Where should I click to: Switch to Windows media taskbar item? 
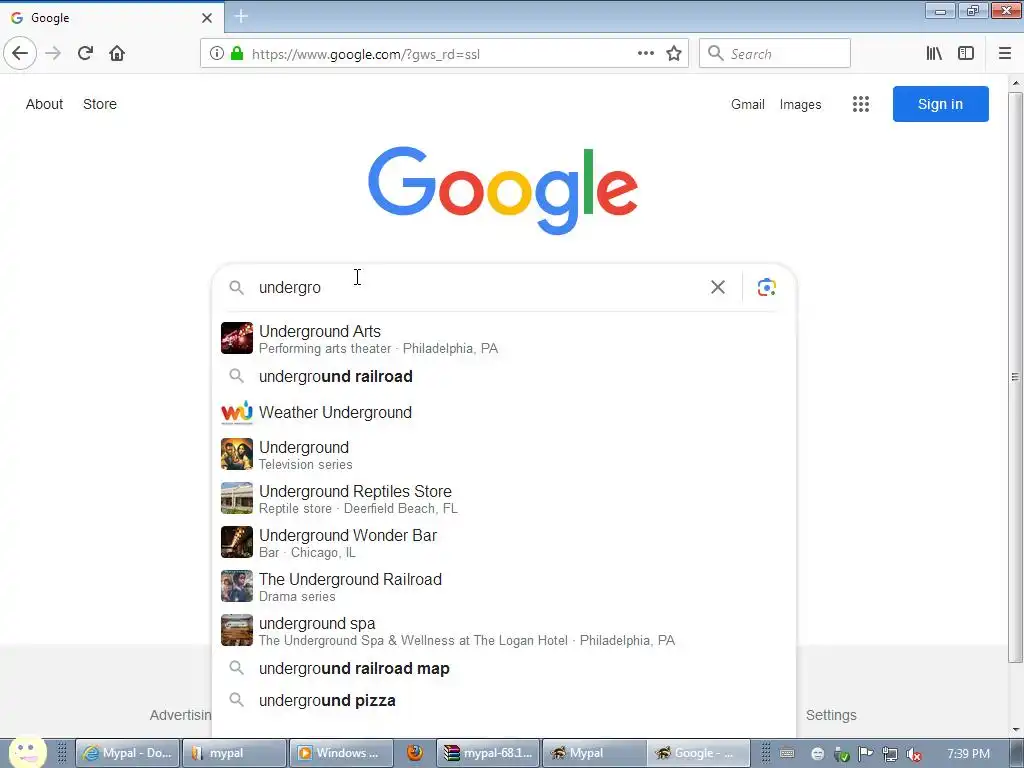pyautogui.click(x=341, y=753)
